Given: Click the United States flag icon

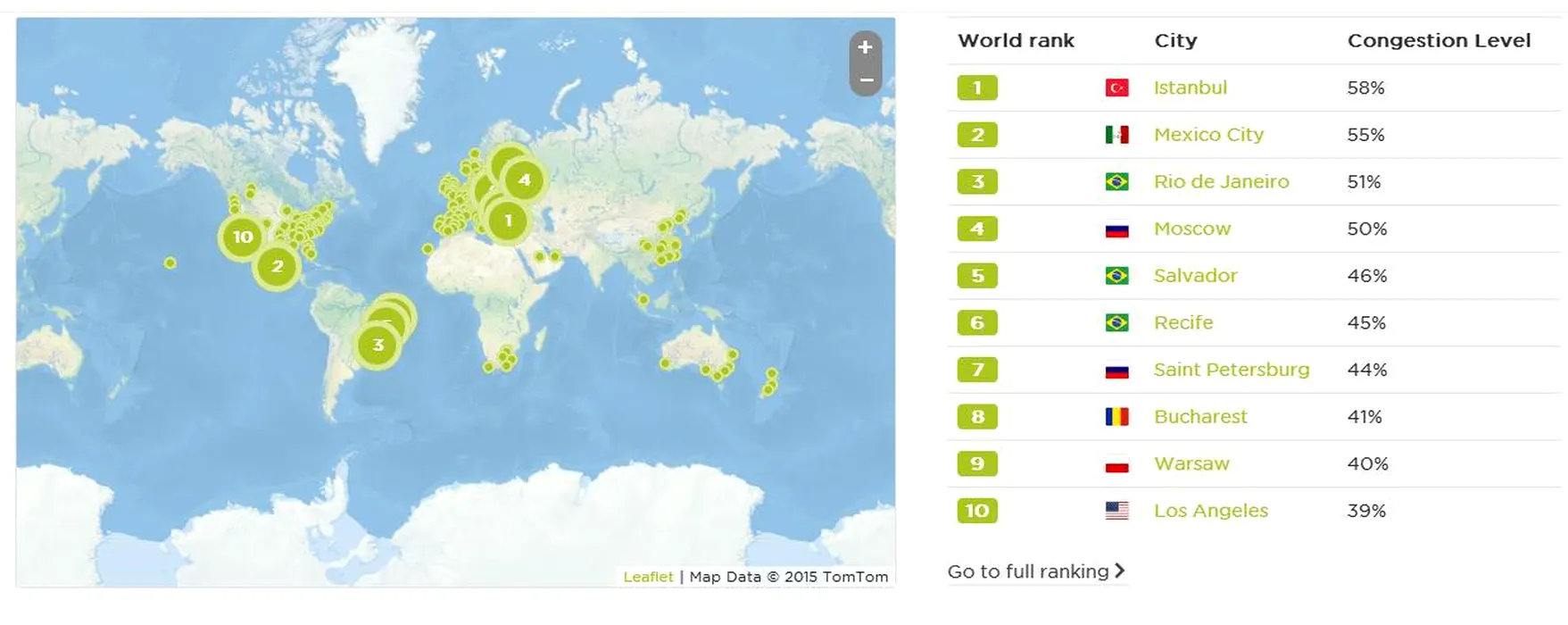Looking at the screenshot, I should (x=1116, y=511).
